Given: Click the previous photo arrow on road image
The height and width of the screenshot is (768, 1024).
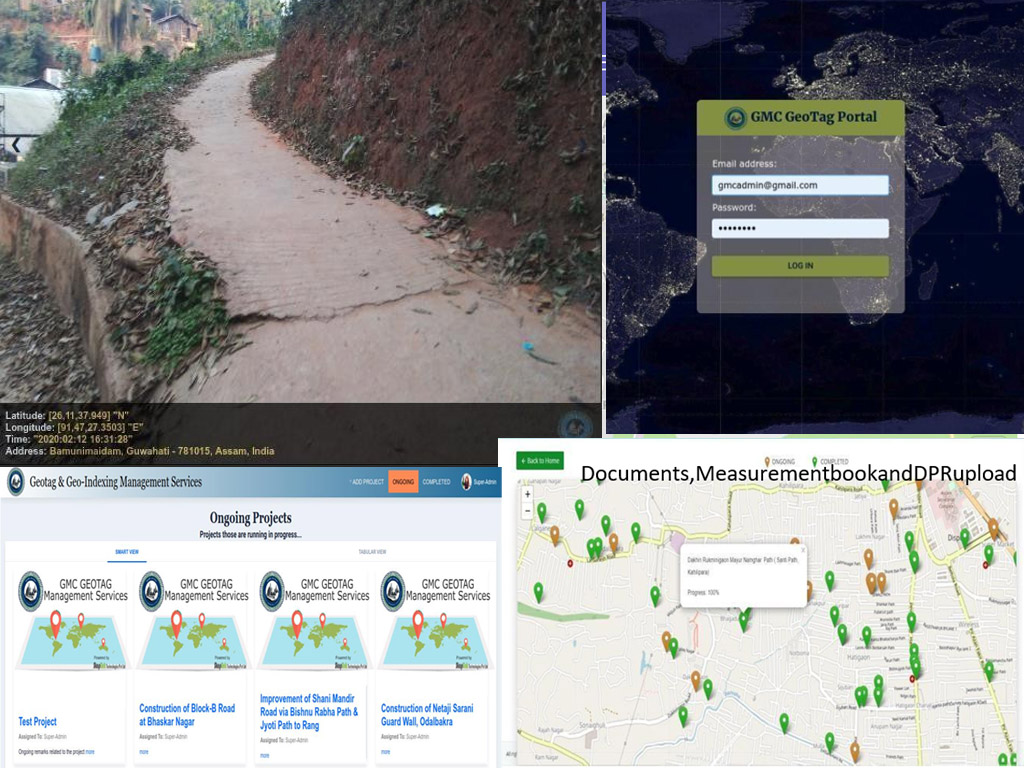Looking at the screenshot, I should pos(15,145).
